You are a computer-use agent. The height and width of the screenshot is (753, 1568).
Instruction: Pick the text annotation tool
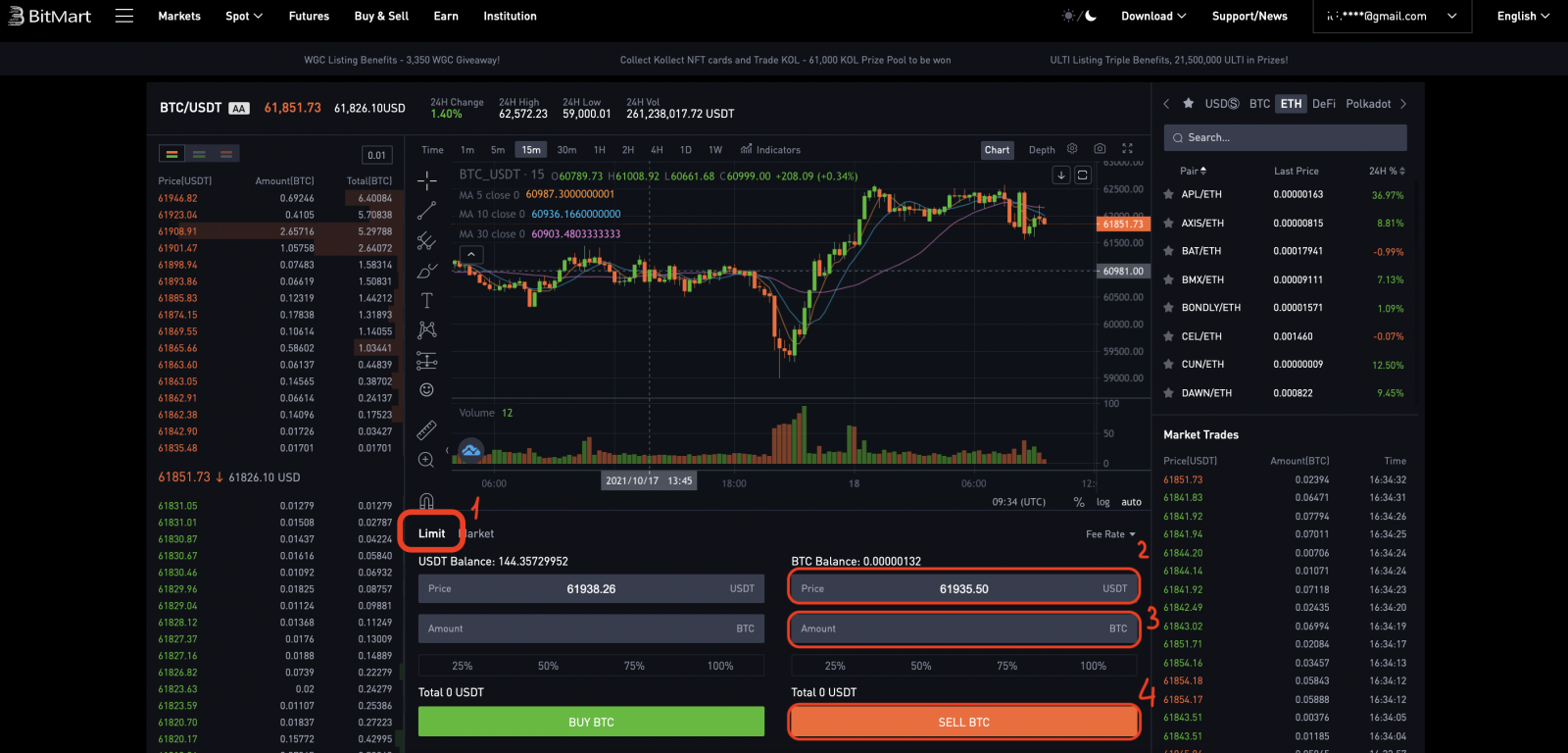tap(426, 300)
